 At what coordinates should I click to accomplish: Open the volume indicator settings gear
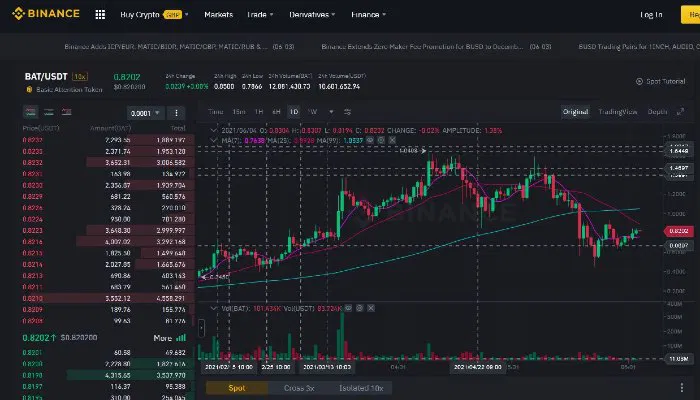click(x=359, y=308)
